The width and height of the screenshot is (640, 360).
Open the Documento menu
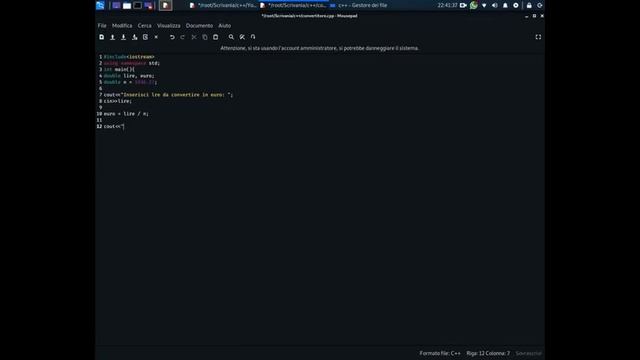coord(199,26)
